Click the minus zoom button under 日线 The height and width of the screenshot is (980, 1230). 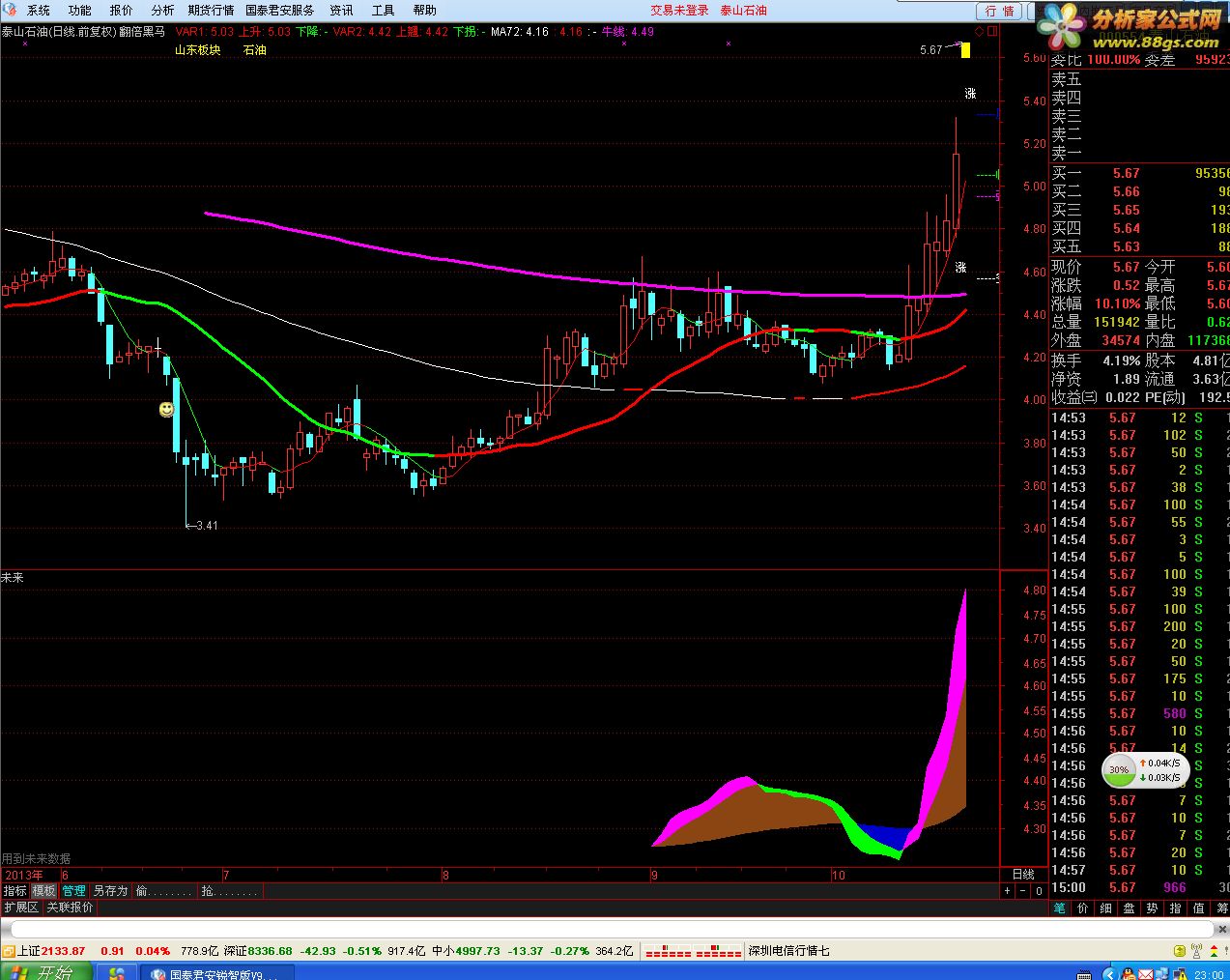tap(1023, 891)
